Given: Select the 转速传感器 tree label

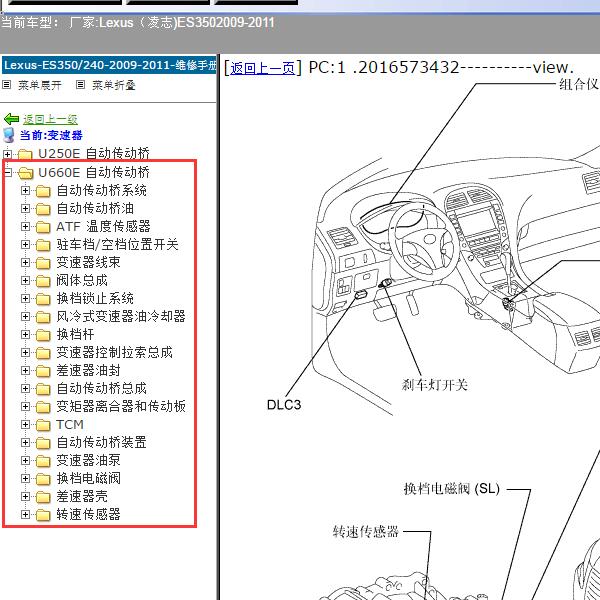Looking at the screenshot, I should [x=88, y=514].
